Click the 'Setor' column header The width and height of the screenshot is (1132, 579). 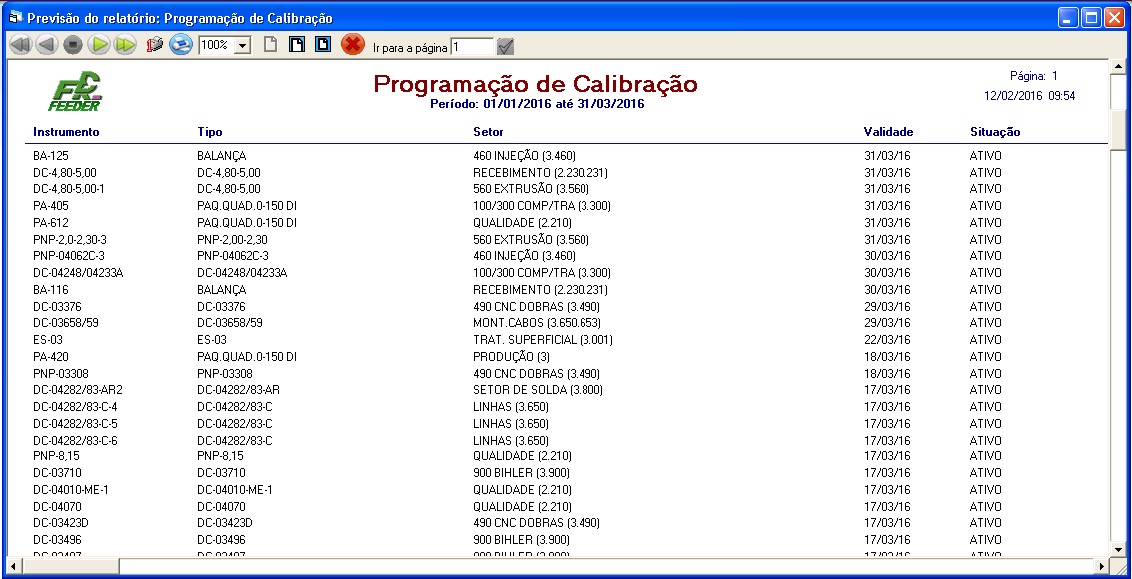488,132
